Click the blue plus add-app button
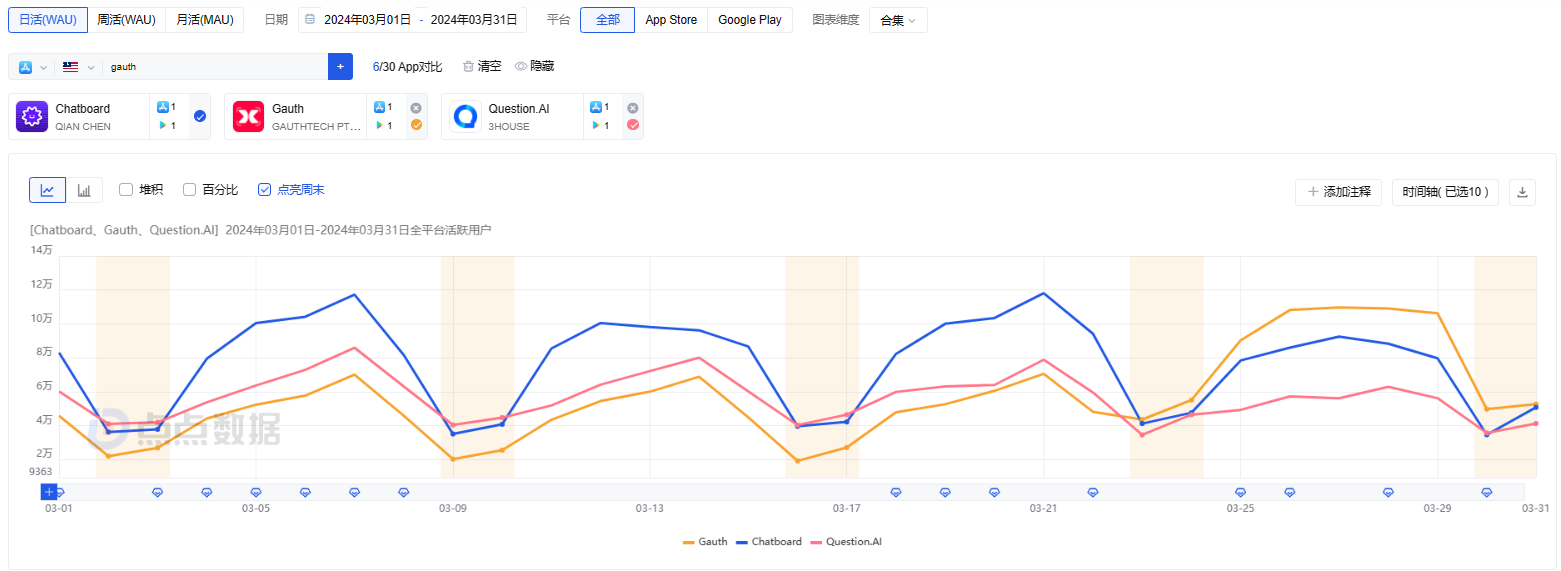The width and height of the screenshot is (1561, 571). coord(340,67)
